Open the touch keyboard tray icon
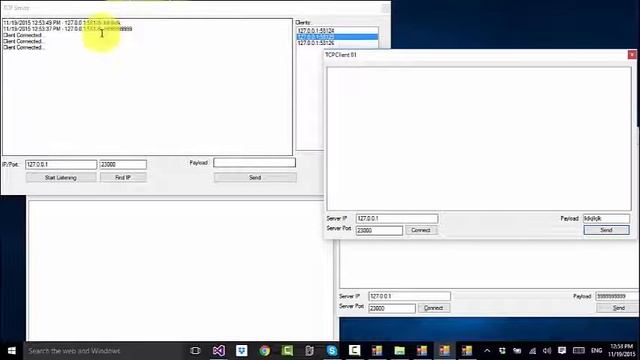Image resolution: width=640 pixels, height=360 pixels. pos(579,351)
